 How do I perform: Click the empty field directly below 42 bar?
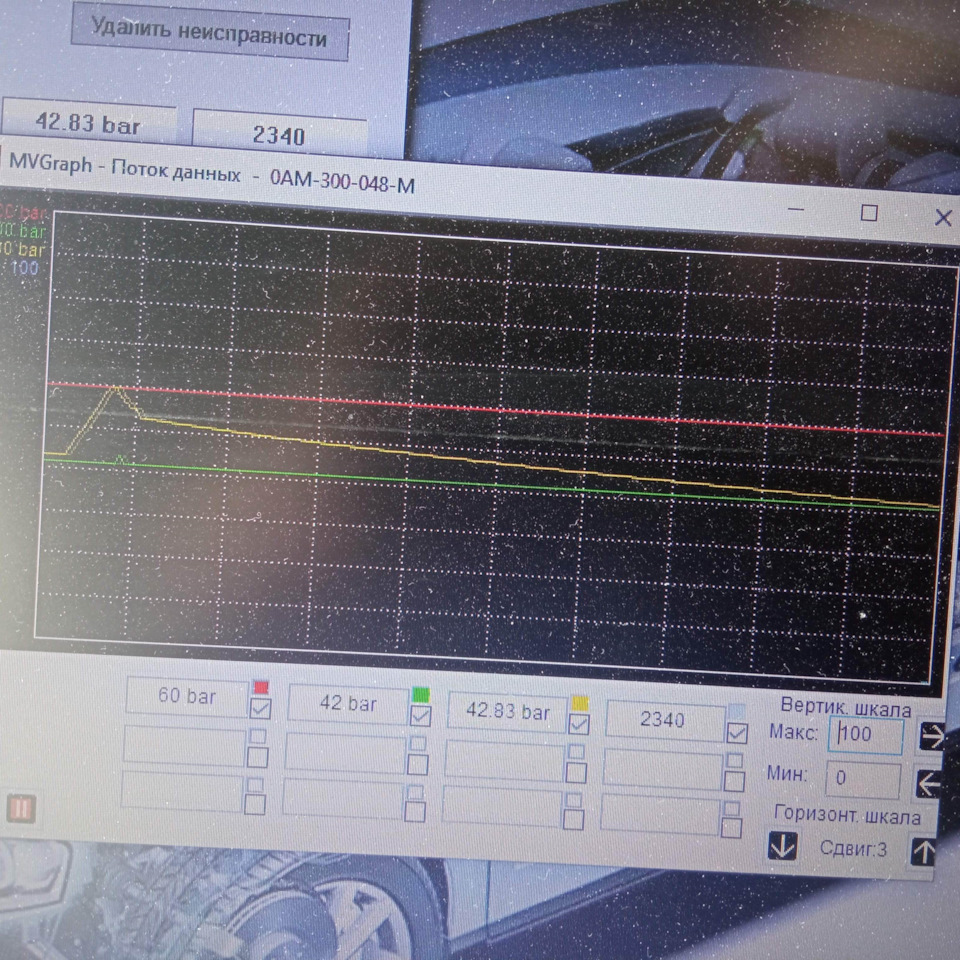[x=345, y=752]
